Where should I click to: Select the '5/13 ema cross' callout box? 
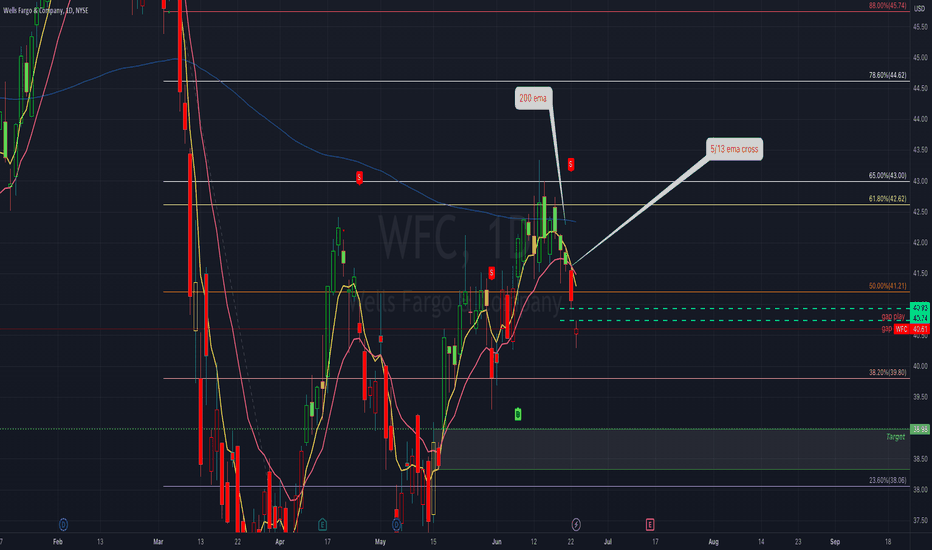[x=734, y=149]
